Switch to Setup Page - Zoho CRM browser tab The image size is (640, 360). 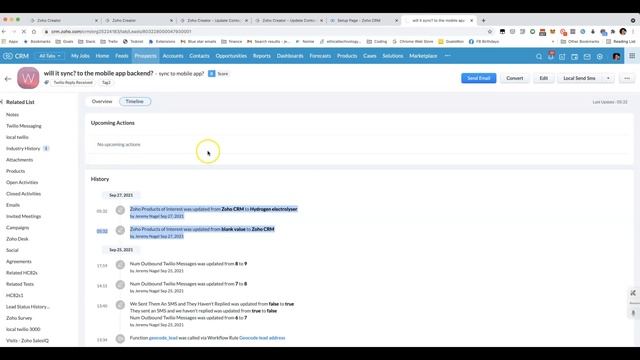tap(359, 20)
